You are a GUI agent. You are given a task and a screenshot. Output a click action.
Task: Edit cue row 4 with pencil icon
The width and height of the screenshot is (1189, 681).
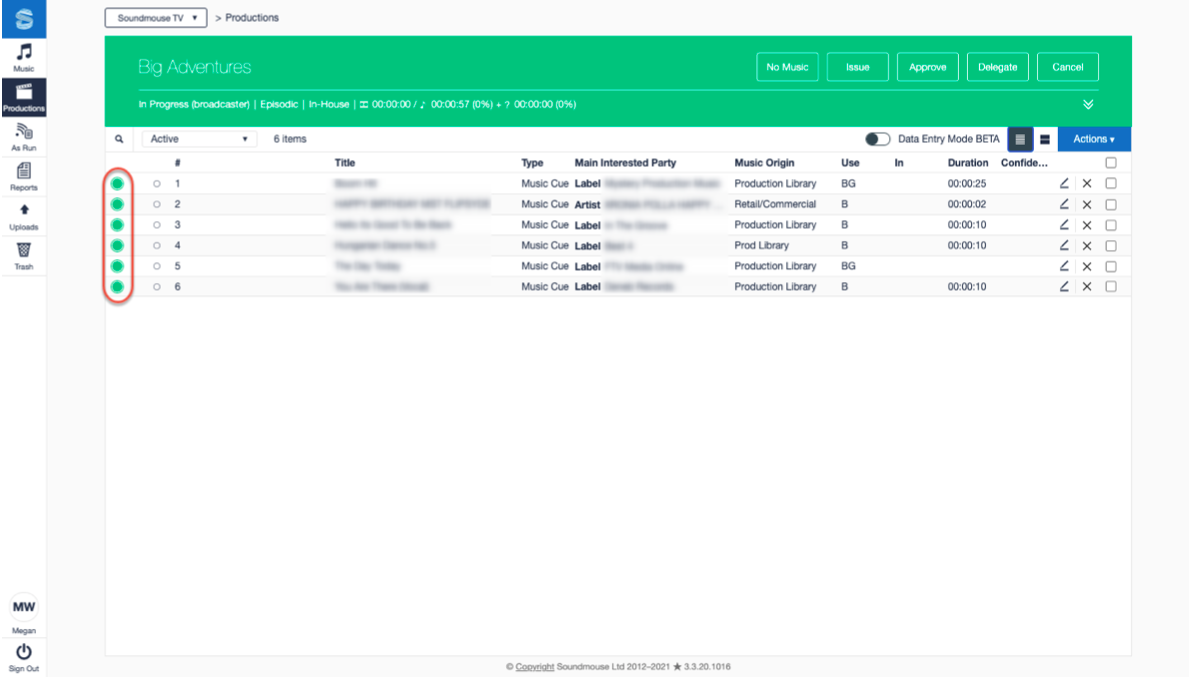tap(1064, 245)
